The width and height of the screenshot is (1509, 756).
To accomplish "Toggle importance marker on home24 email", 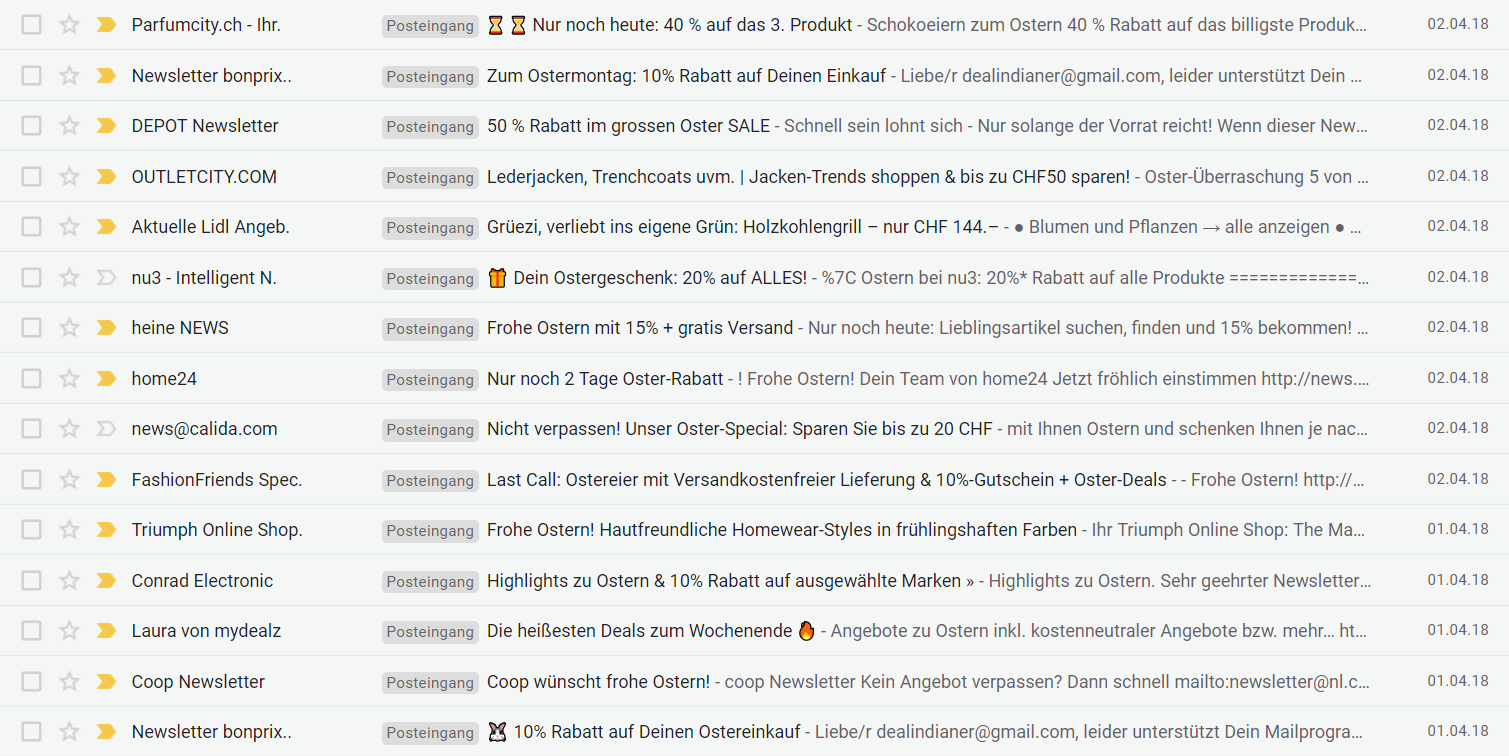I will [x=106, y=379].
